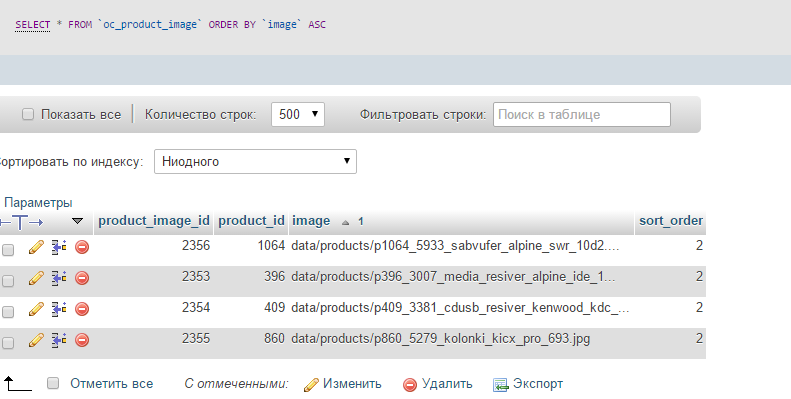This screenshot has width=791, height=399.
Task: Click image path p396_3007_media_resiver_alpine cell
Action: pyautogui.click(x=453, y=277)
